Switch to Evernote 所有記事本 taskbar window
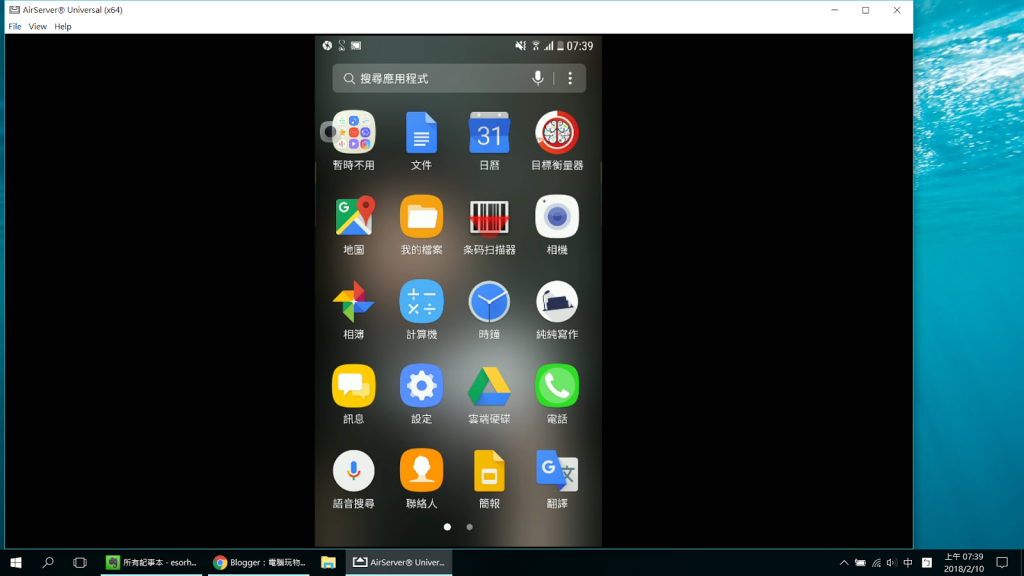 pyautogui.click(x=152, y=562)
